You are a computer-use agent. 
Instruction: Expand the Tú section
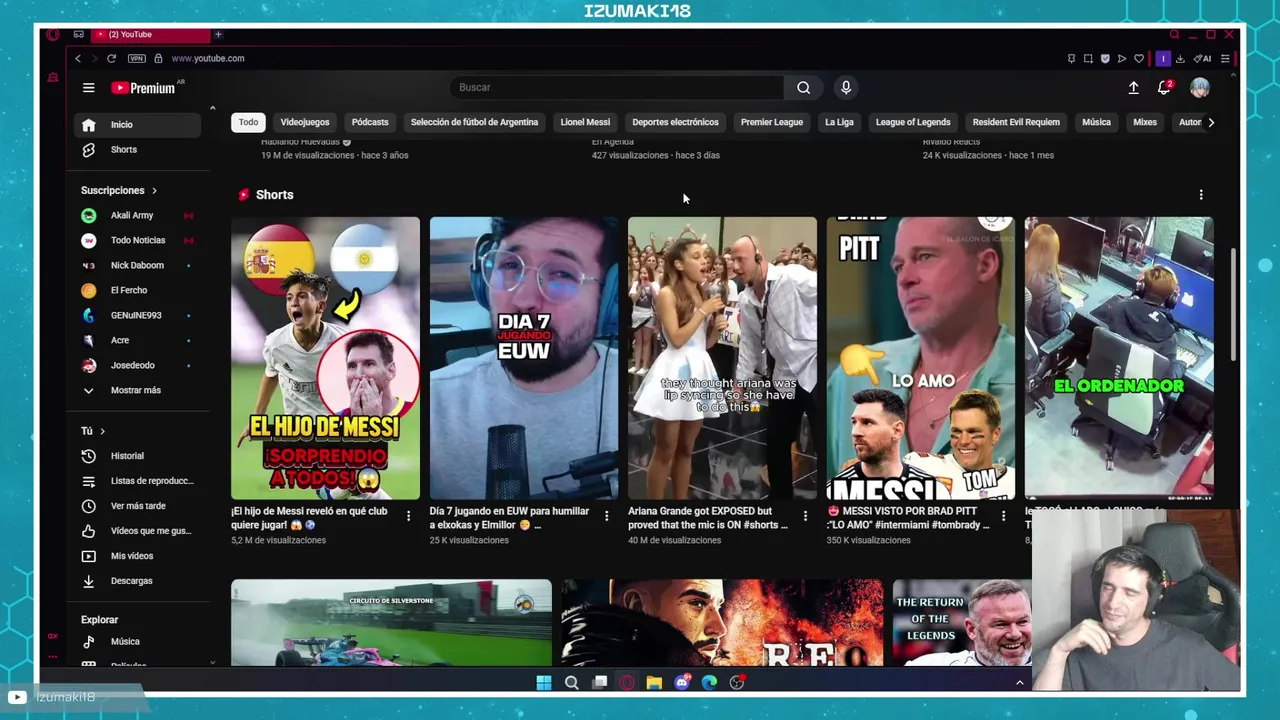(93, 431)
